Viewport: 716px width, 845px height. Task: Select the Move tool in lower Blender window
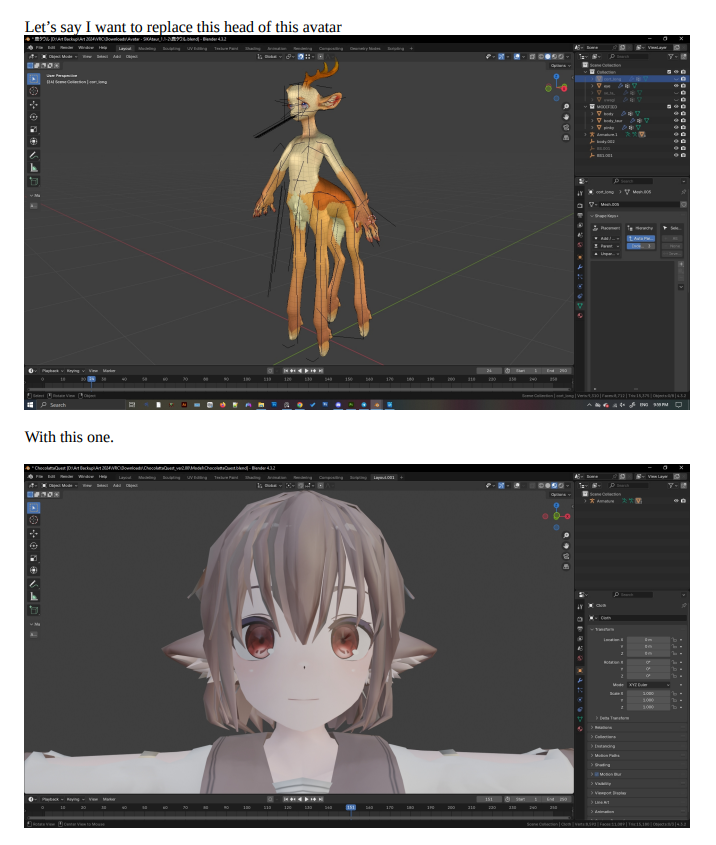pyautogui.click(x=33, y=534)
